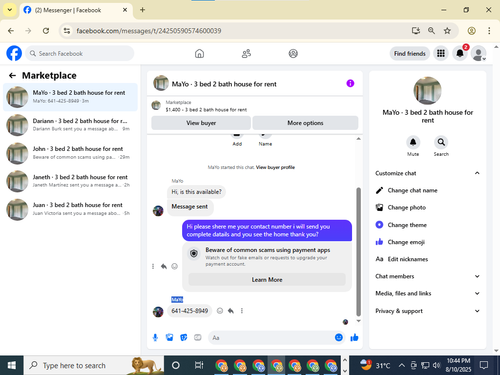Select Change emoji option
The width and height of the screenshot is (500, 375).
point(427,242)
